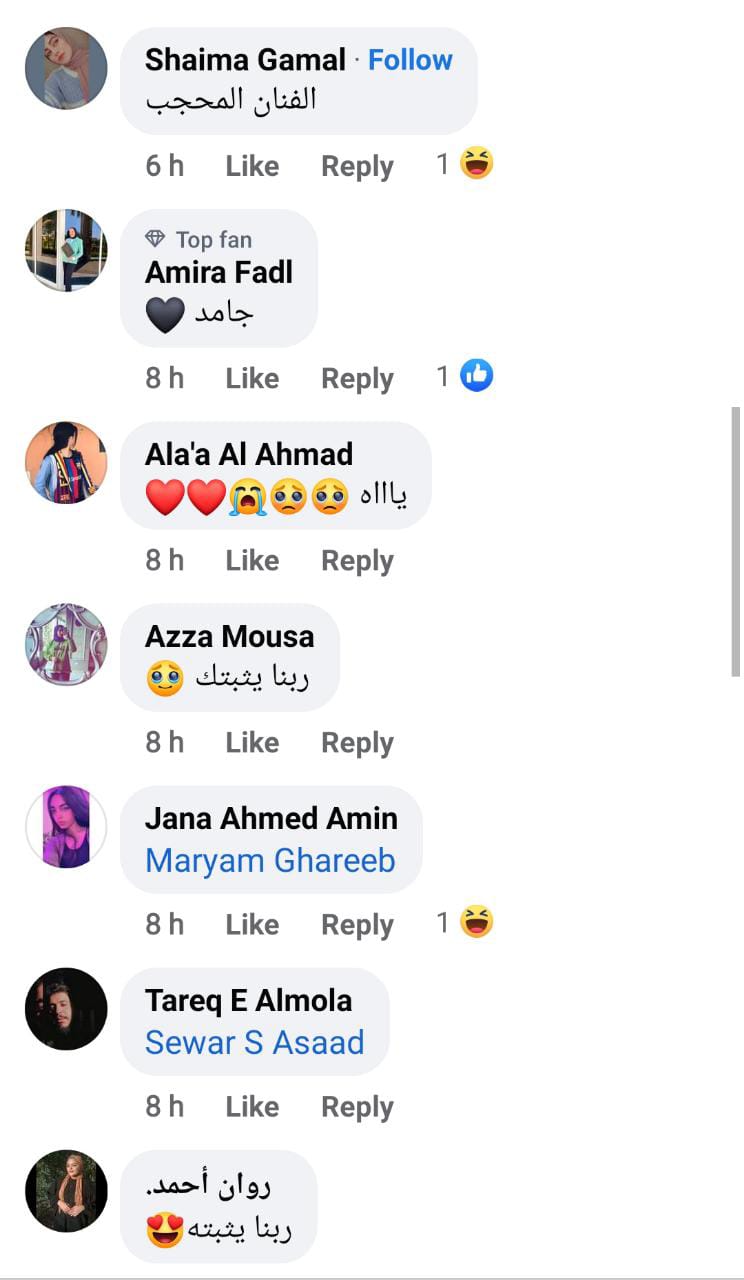
Task: Click the laughing reaction on Shaima Gamal's comment
Action: pos(477,163)
